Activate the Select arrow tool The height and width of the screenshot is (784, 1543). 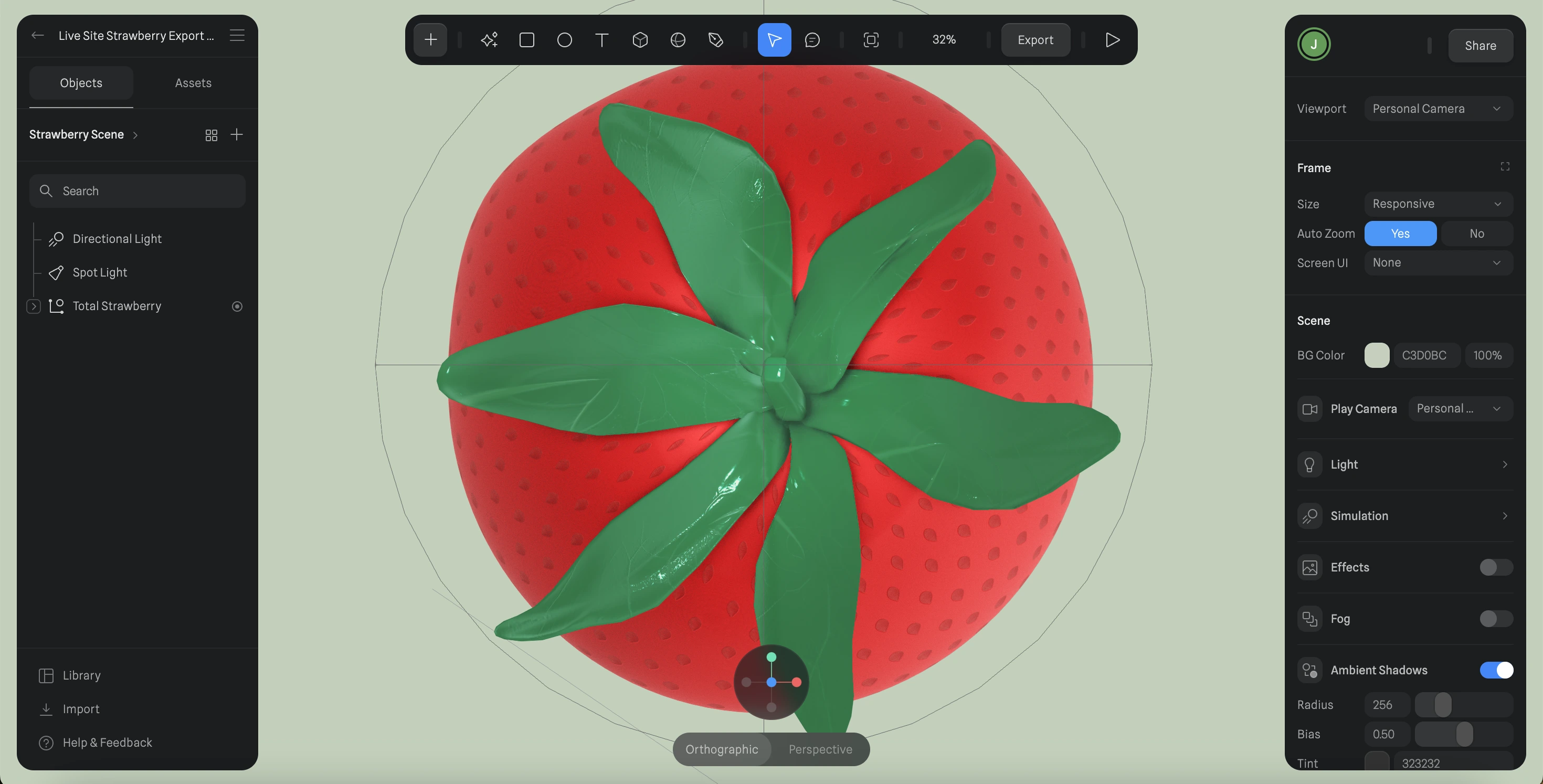[x=775, y=39]
